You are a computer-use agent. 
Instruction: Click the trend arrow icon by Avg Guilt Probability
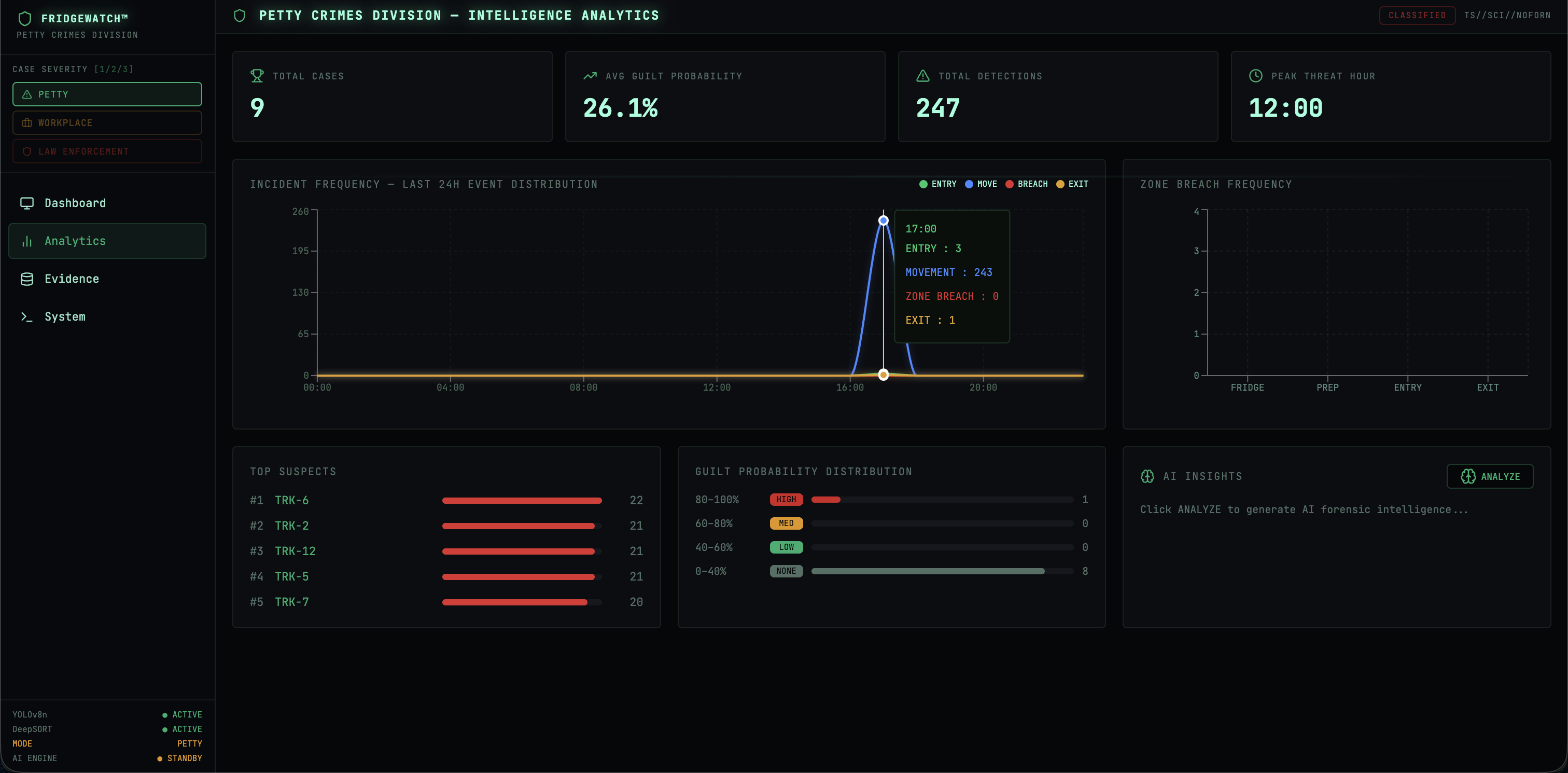tap(590, 76)
